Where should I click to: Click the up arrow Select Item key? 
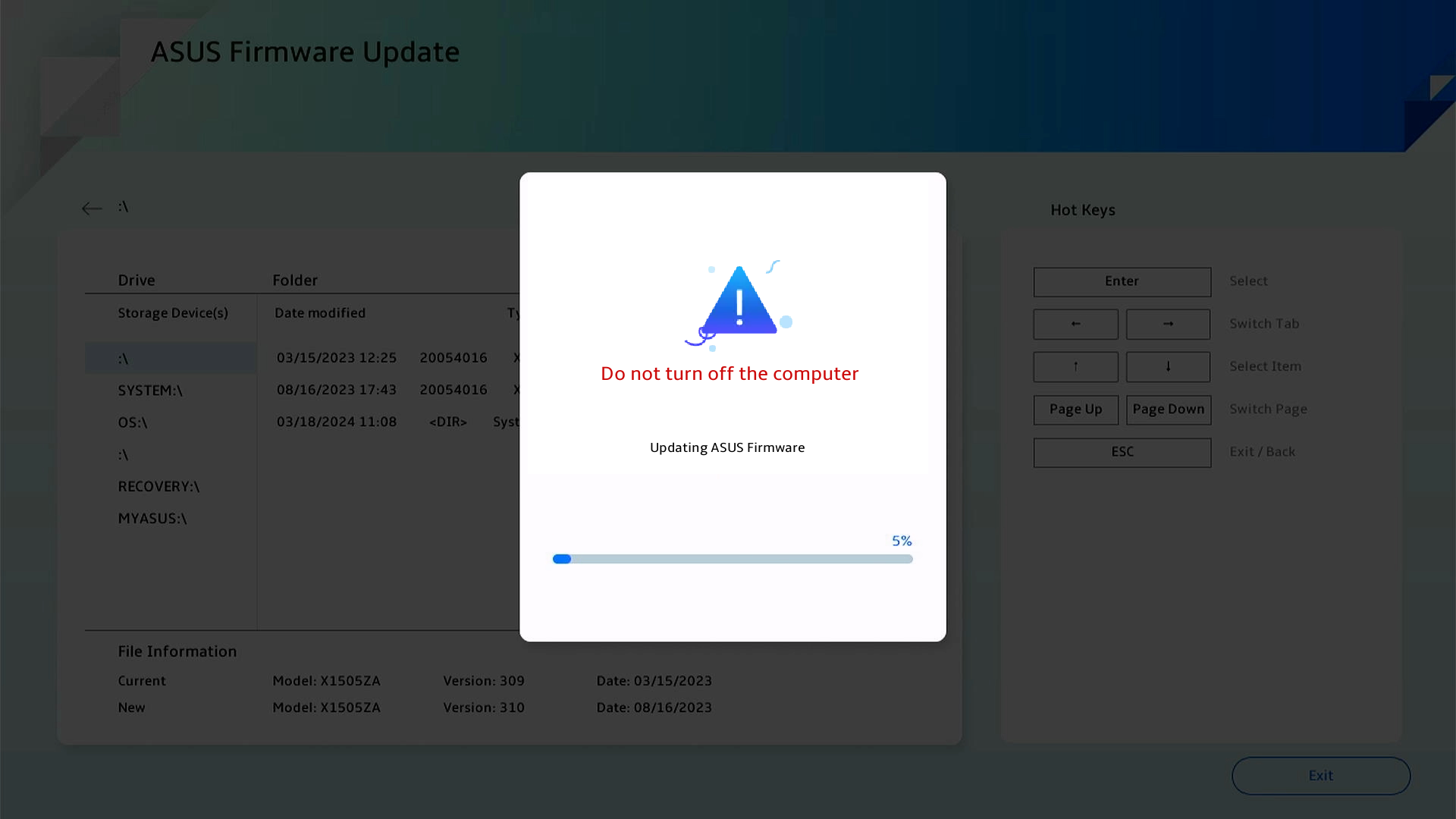[1076, 366]
